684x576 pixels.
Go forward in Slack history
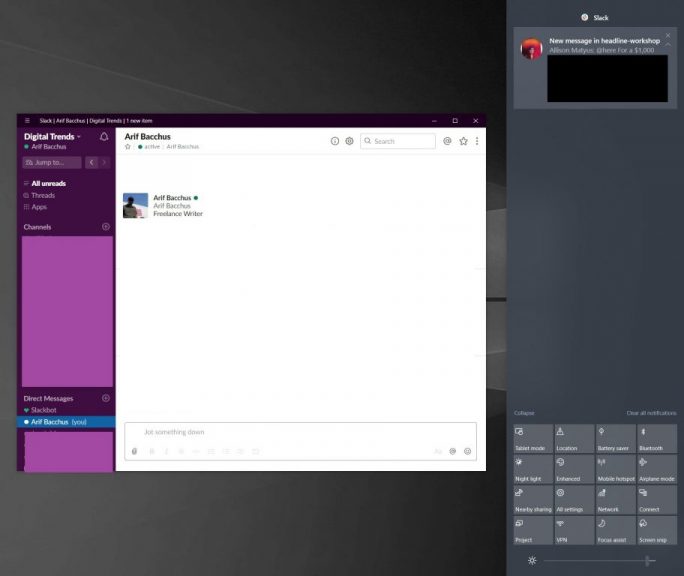pos(104,162)
